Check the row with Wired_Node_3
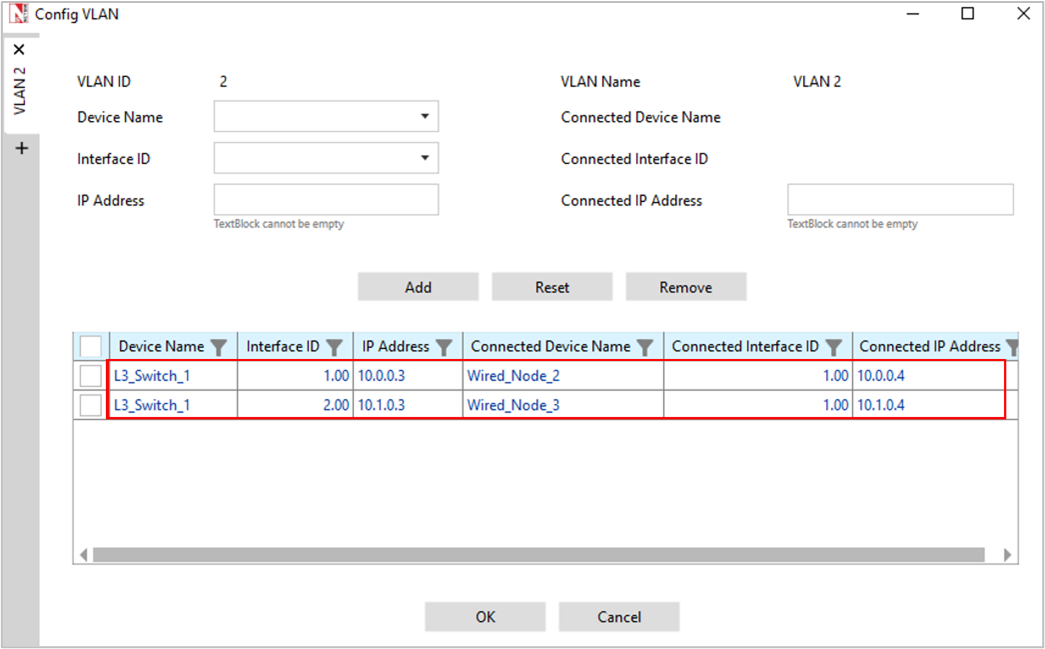The width and height of the screenshot is (1045, 649). click(x=91, y=405)
